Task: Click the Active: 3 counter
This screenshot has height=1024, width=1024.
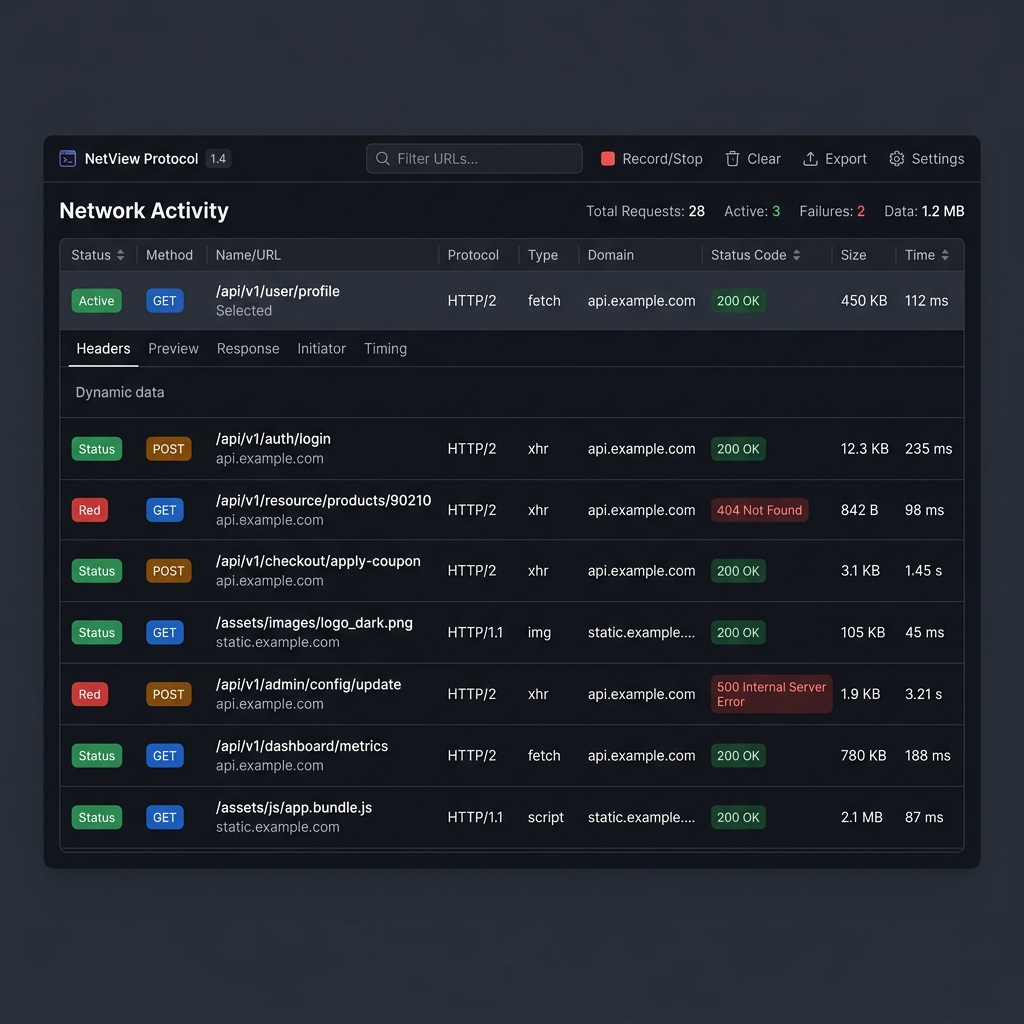Action: [752, 211]
